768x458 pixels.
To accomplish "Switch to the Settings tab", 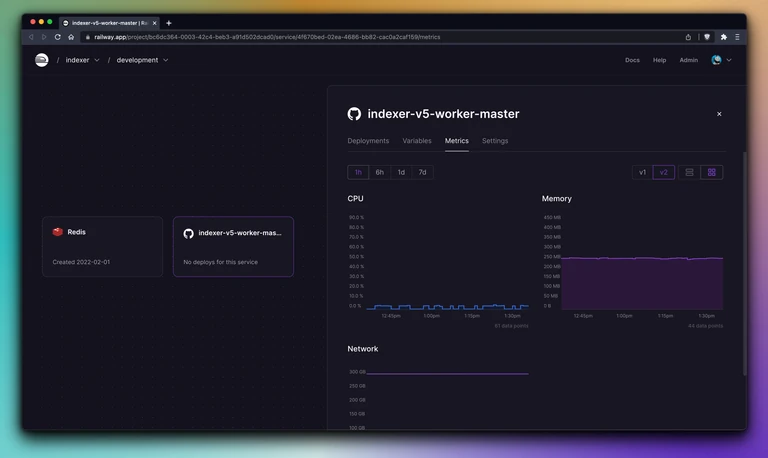I will pos(495,141).
